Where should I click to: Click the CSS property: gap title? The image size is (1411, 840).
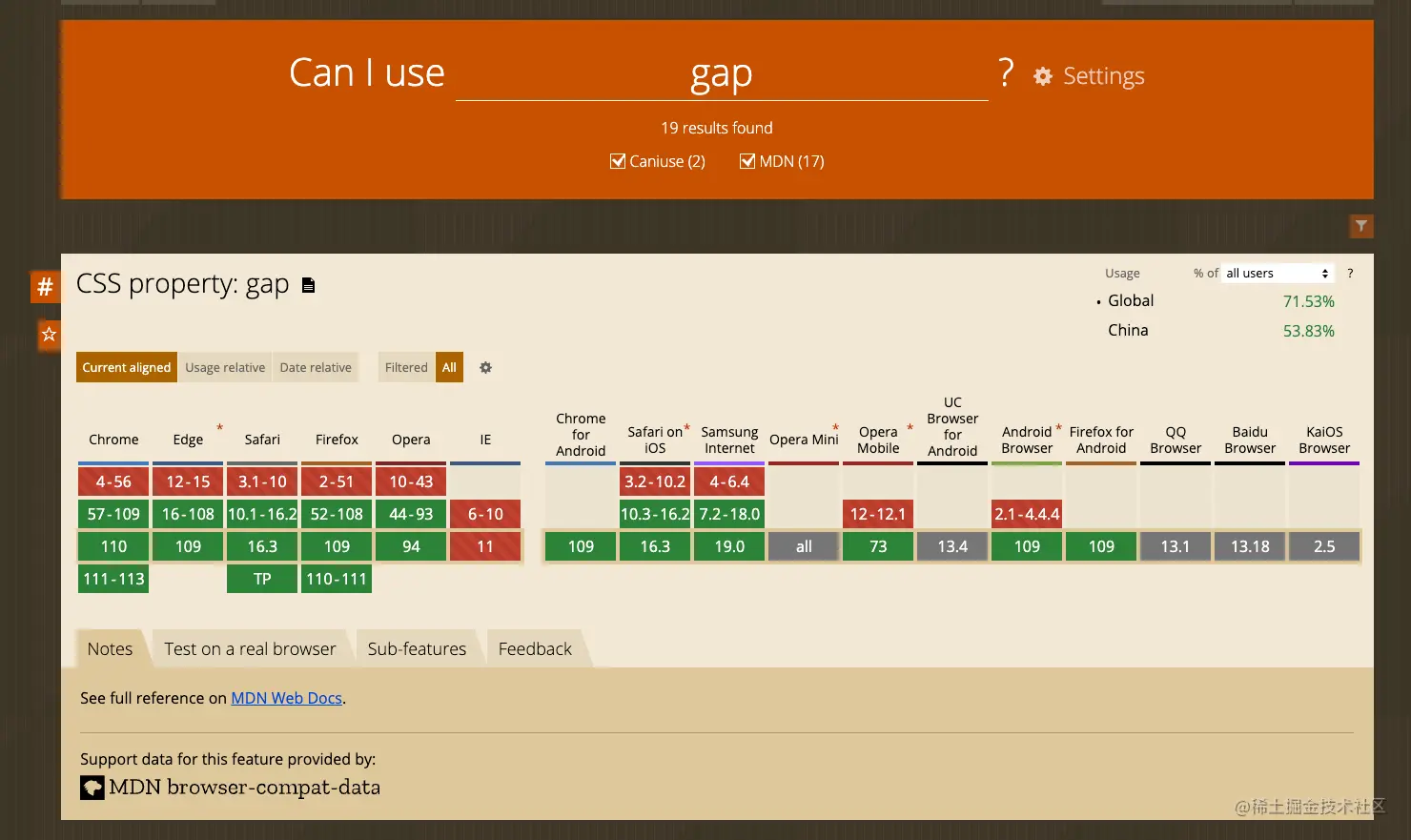click(x=182, y=284)
